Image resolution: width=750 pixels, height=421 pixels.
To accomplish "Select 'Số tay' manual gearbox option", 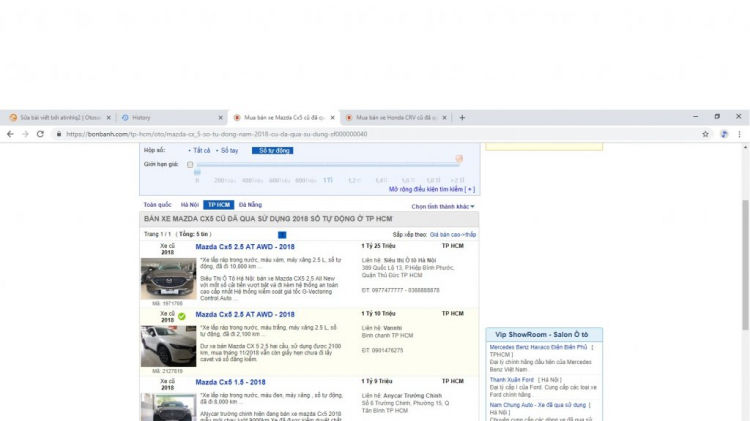I will 229,151.
